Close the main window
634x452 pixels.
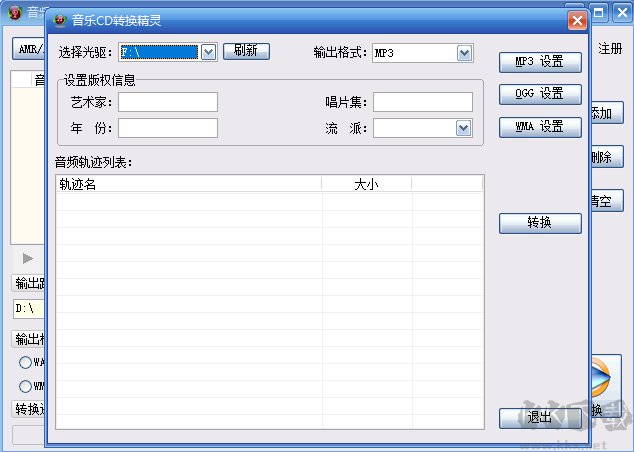[x=623, y=13]
